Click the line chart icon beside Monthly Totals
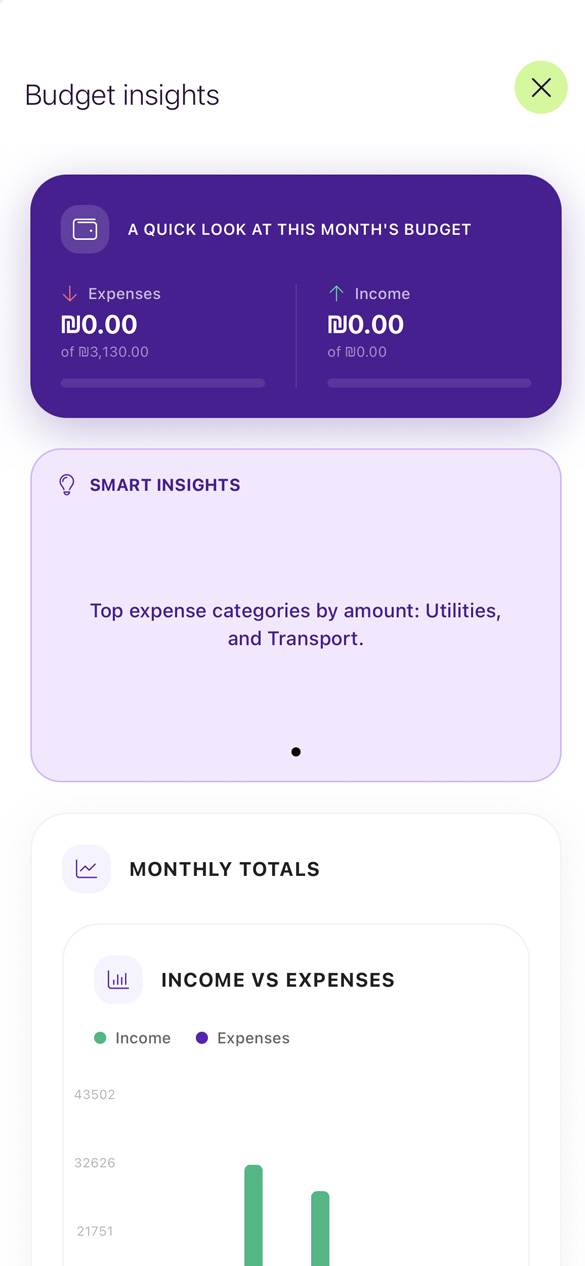The width and height of the screenshot is (585, 1266). point(86,868)
